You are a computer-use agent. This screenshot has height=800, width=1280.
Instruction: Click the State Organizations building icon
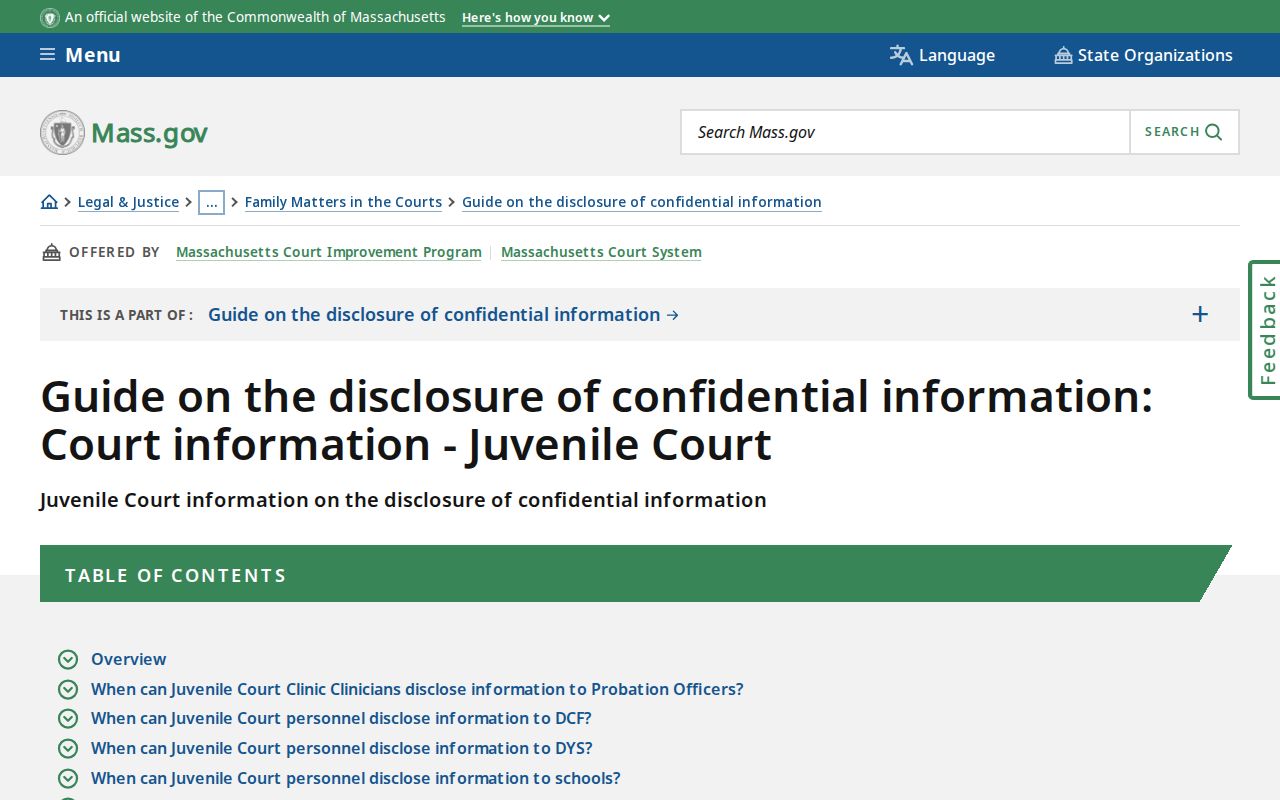1063,55
